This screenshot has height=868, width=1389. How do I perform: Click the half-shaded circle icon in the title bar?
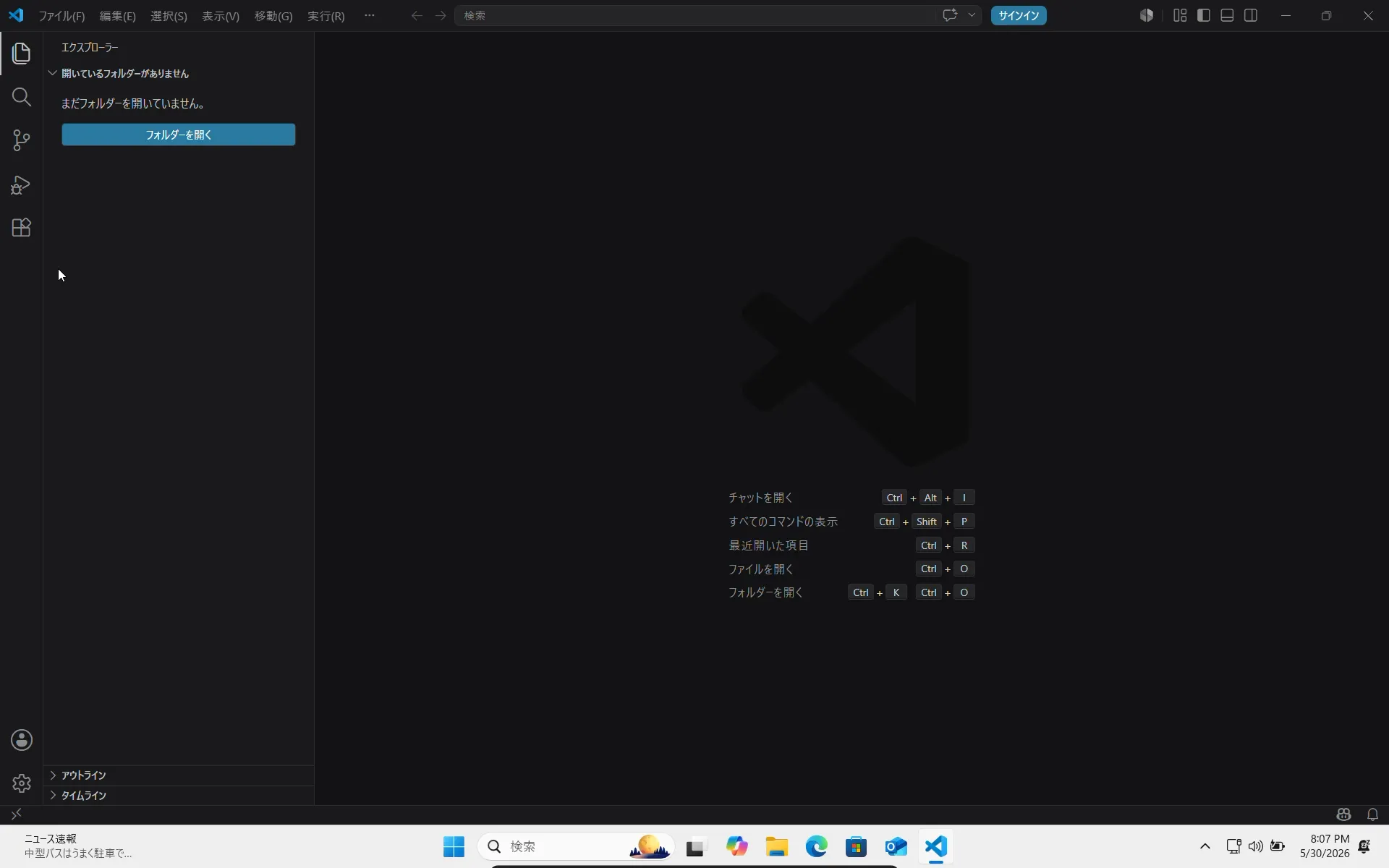coord(1147,15)
